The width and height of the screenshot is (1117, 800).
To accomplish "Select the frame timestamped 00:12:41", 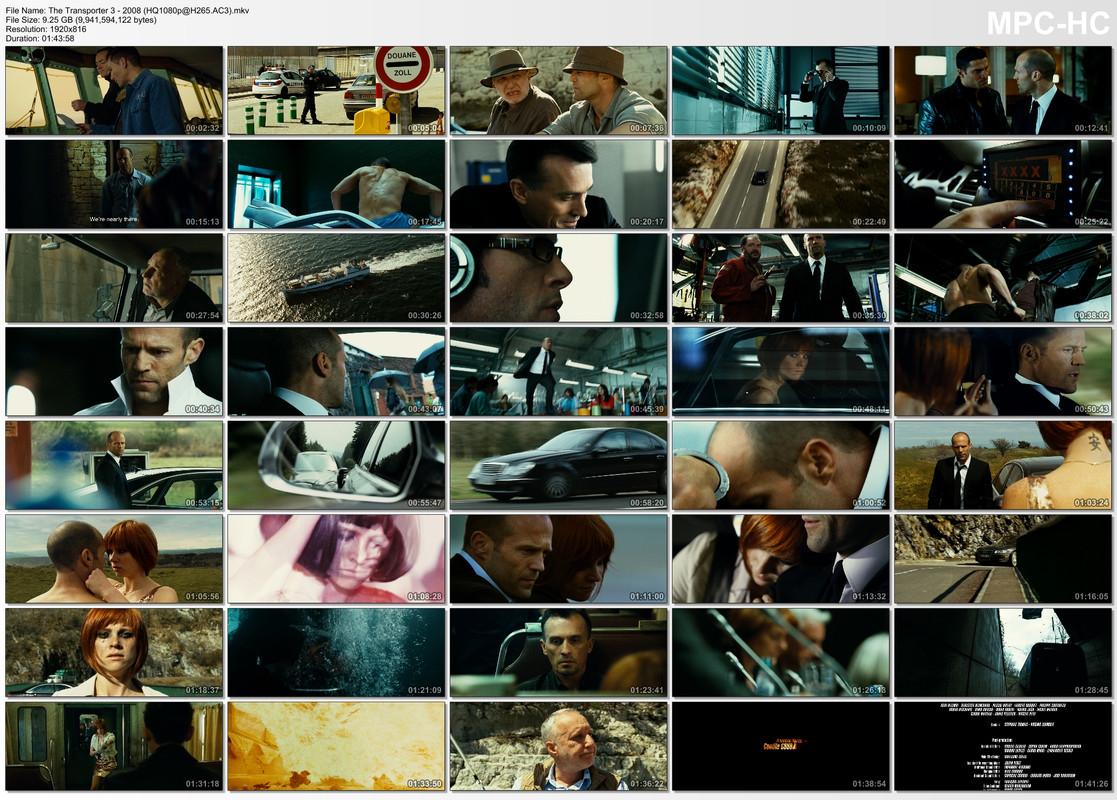I will 1003,90.
